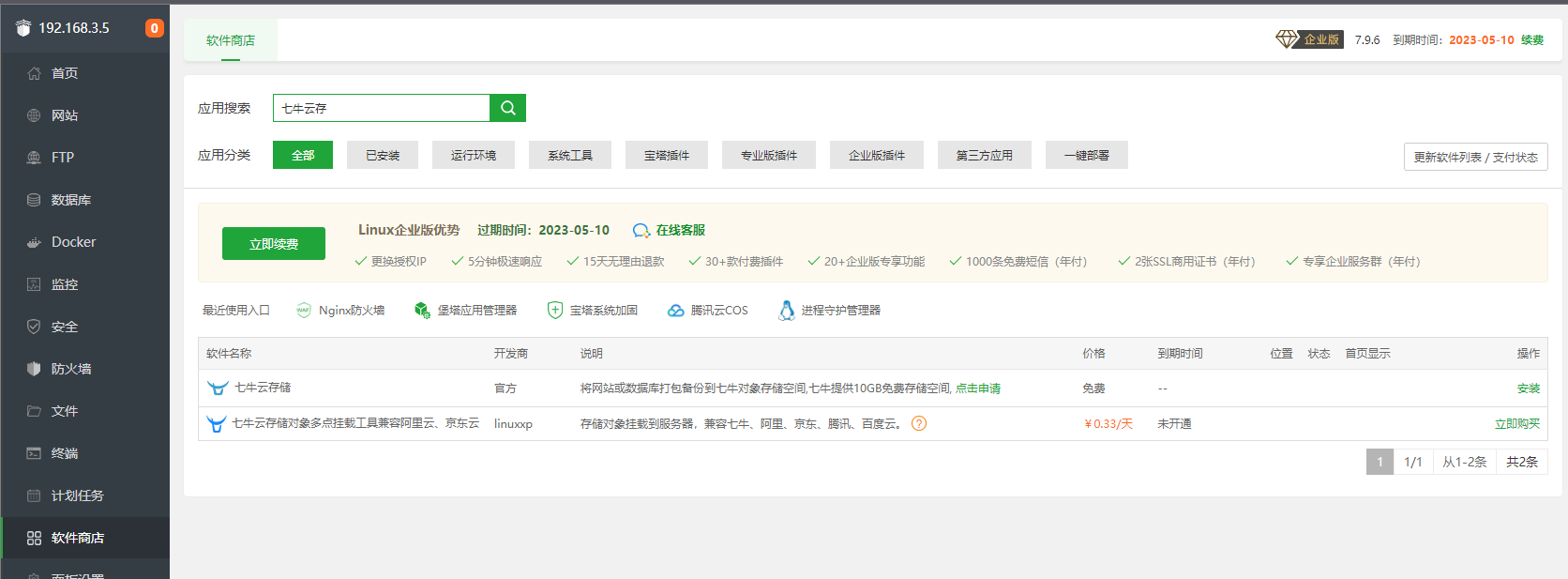Click the database icon beside 数据库
This screenshot has height=579, width=1568.
34,200
